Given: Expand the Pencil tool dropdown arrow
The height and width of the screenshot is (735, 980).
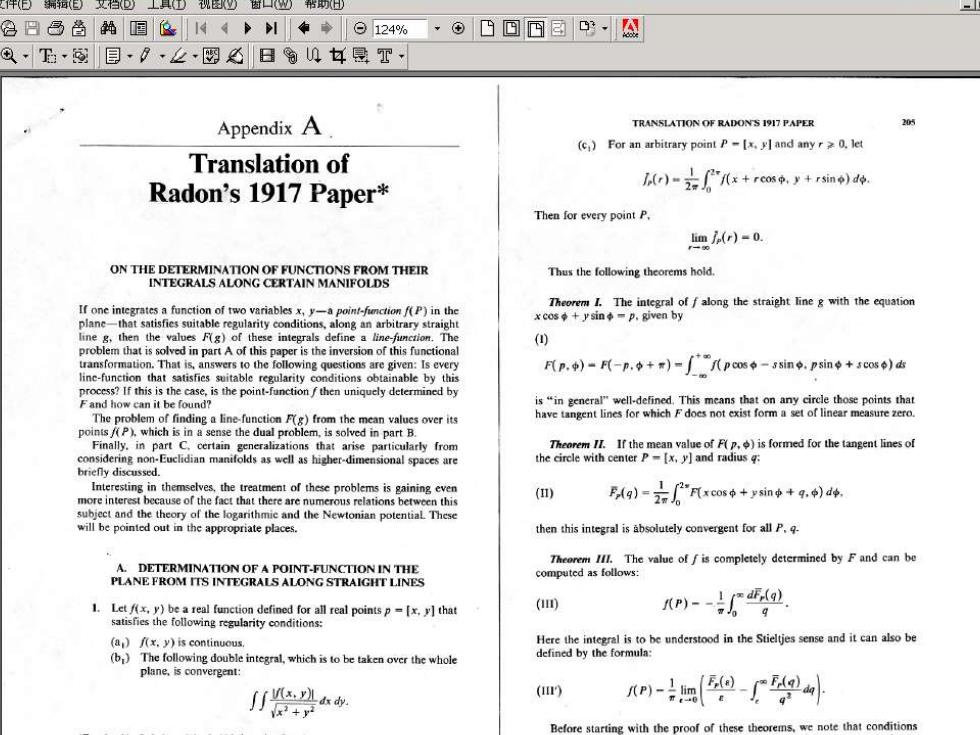Looking at the screenshot, I should (162, 57).
